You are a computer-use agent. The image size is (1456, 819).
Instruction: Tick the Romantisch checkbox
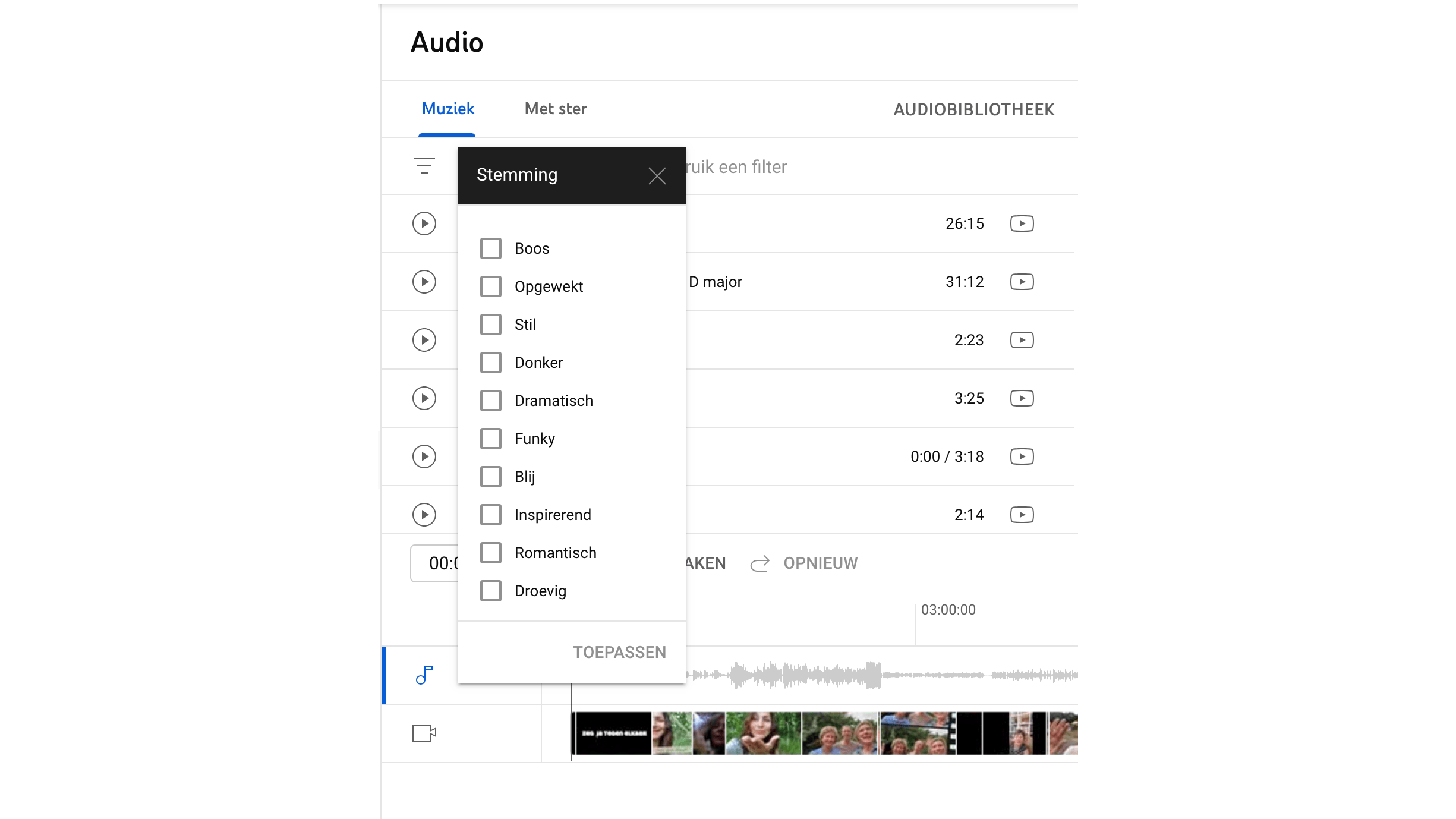(x=490, y=553)
